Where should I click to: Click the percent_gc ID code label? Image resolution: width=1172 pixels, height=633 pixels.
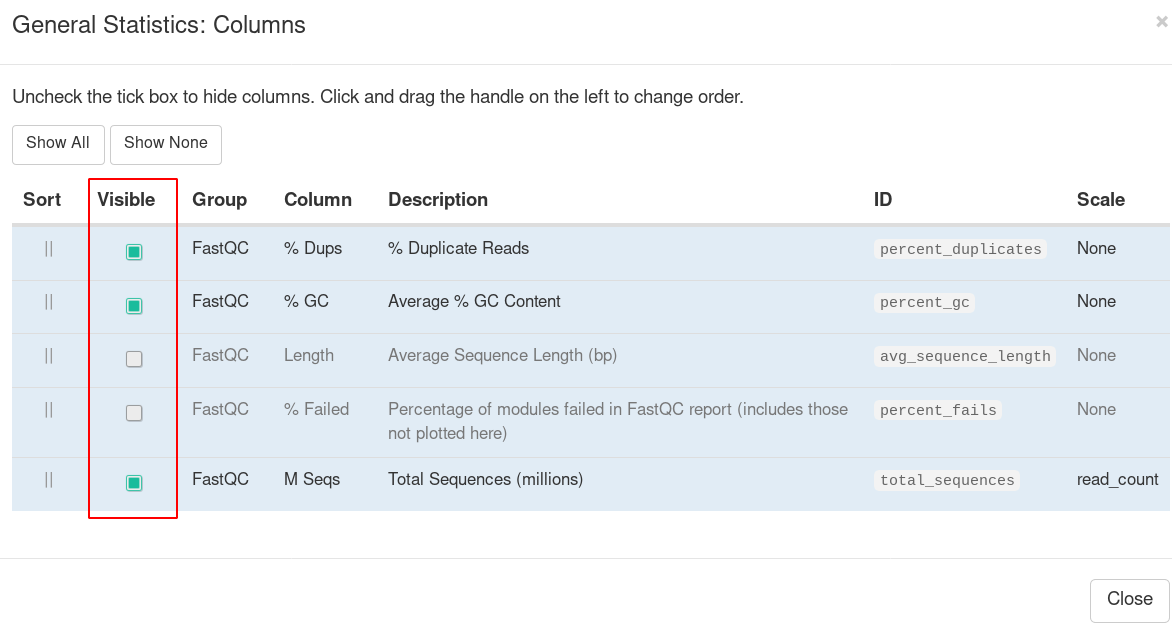[924, 303]
